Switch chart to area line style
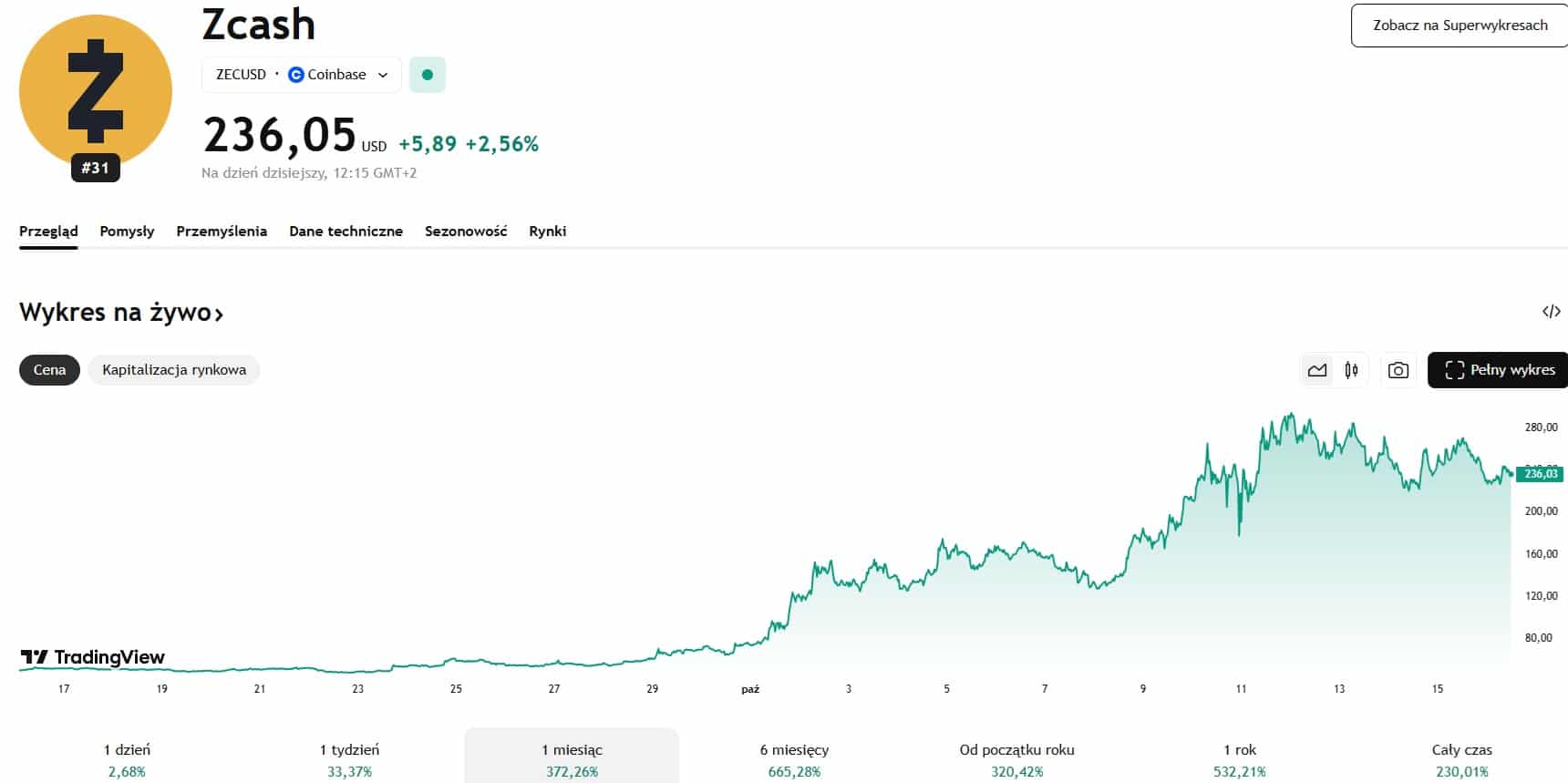 [1317, 370]
